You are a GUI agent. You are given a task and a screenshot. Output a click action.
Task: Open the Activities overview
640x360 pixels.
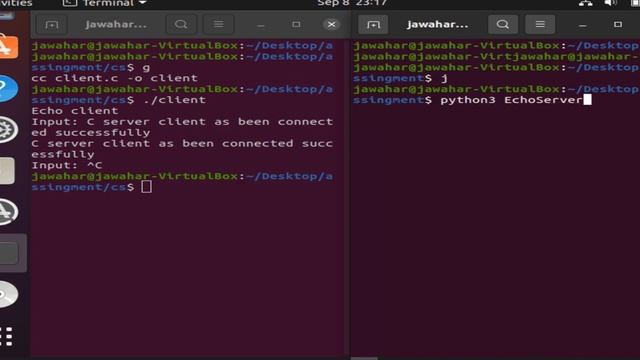tap(16, 4)
